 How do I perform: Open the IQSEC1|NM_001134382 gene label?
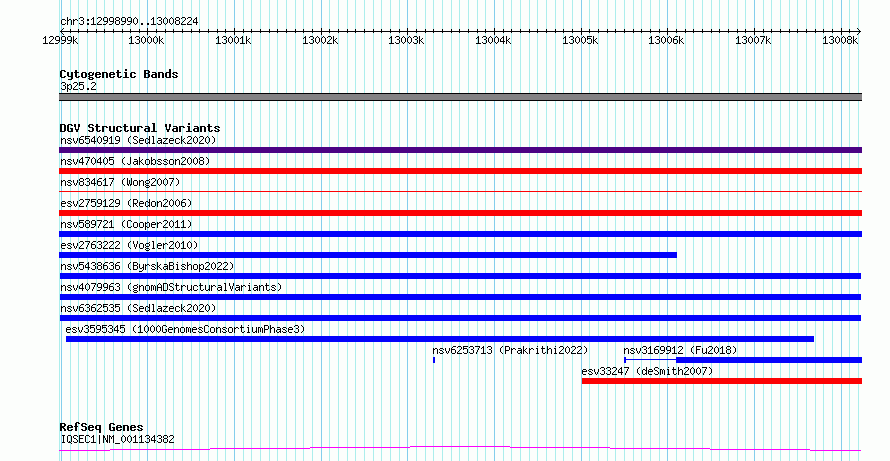click(117, 439)
